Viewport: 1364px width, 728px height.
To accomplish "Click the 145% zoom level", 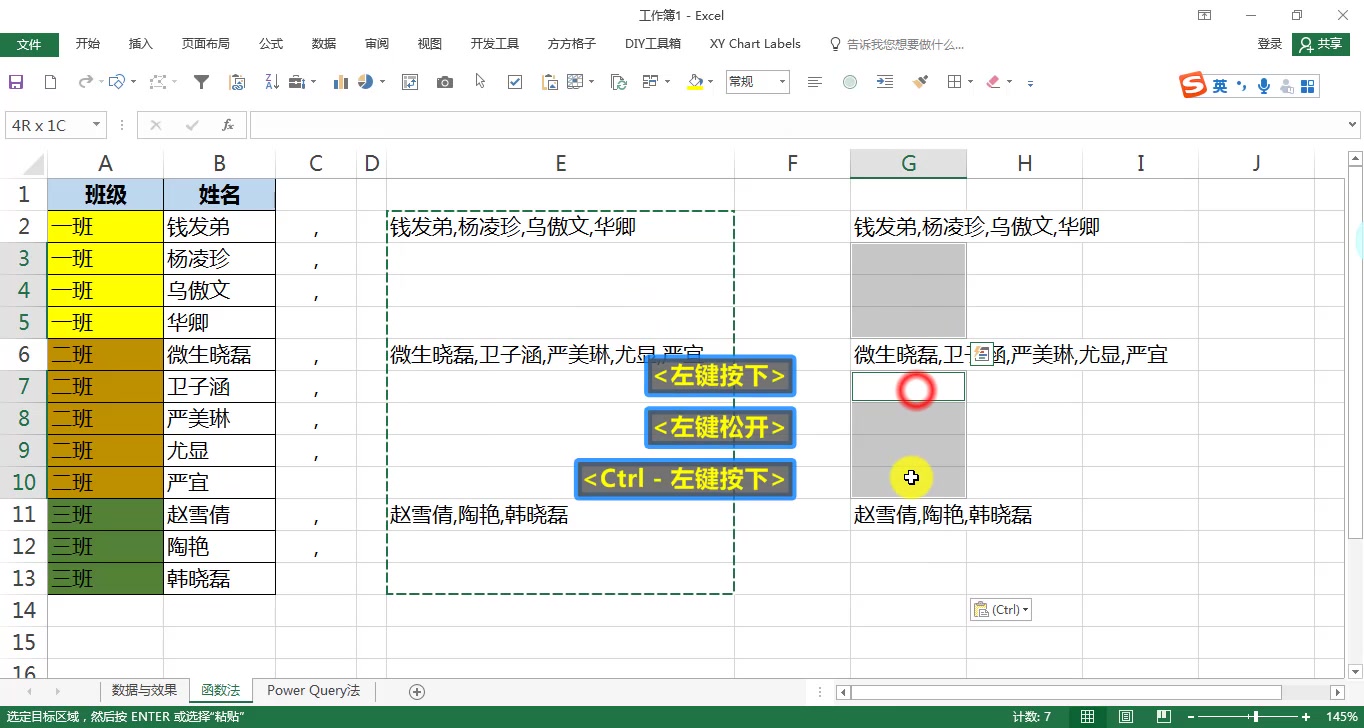I will (1342, 717).
